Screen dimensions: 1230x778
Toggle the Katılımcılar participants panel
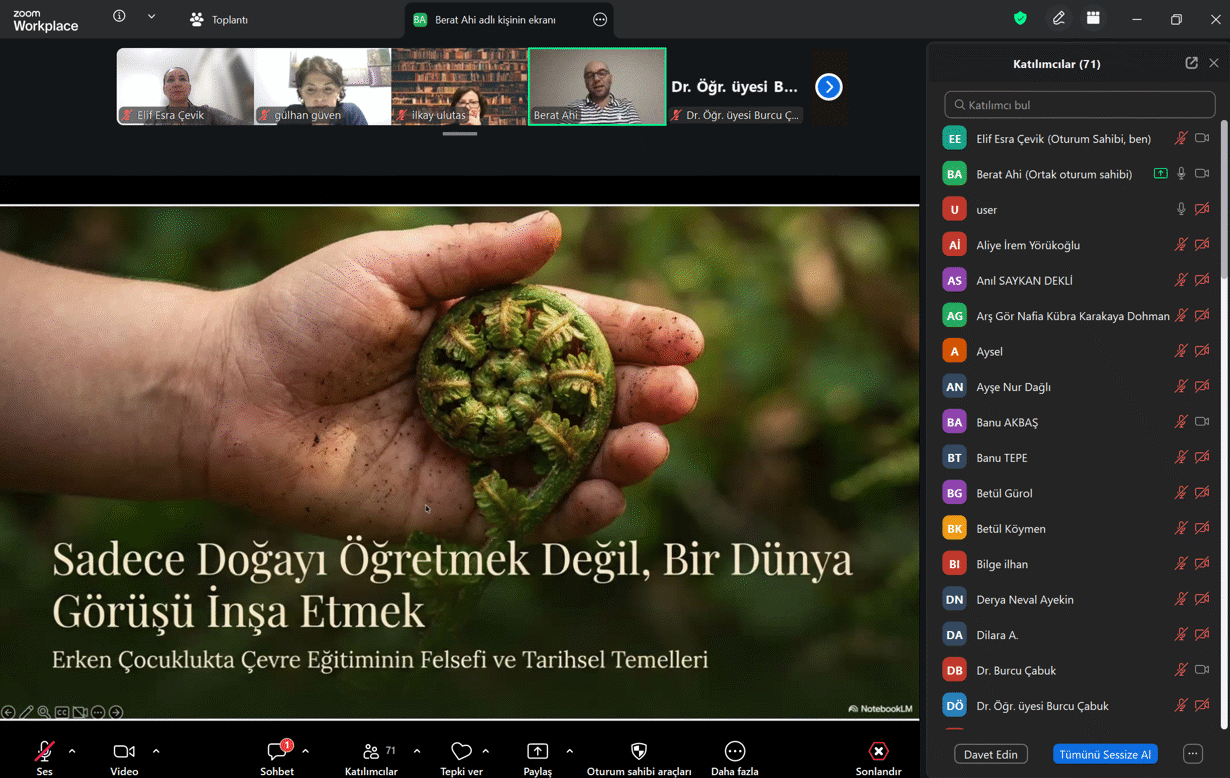(x=371, y=752)
